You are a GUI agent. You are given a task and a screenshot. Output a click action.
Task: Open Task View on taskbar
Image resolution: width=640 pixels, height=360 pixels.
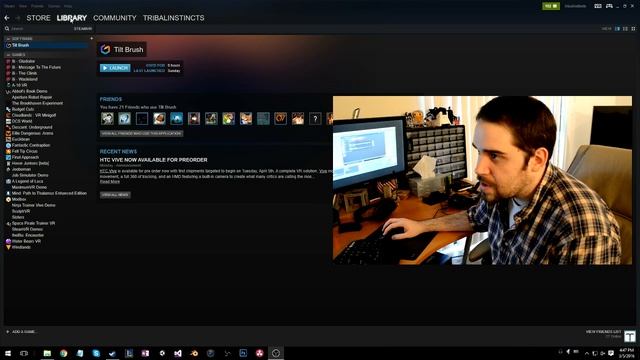pos(24,353)
